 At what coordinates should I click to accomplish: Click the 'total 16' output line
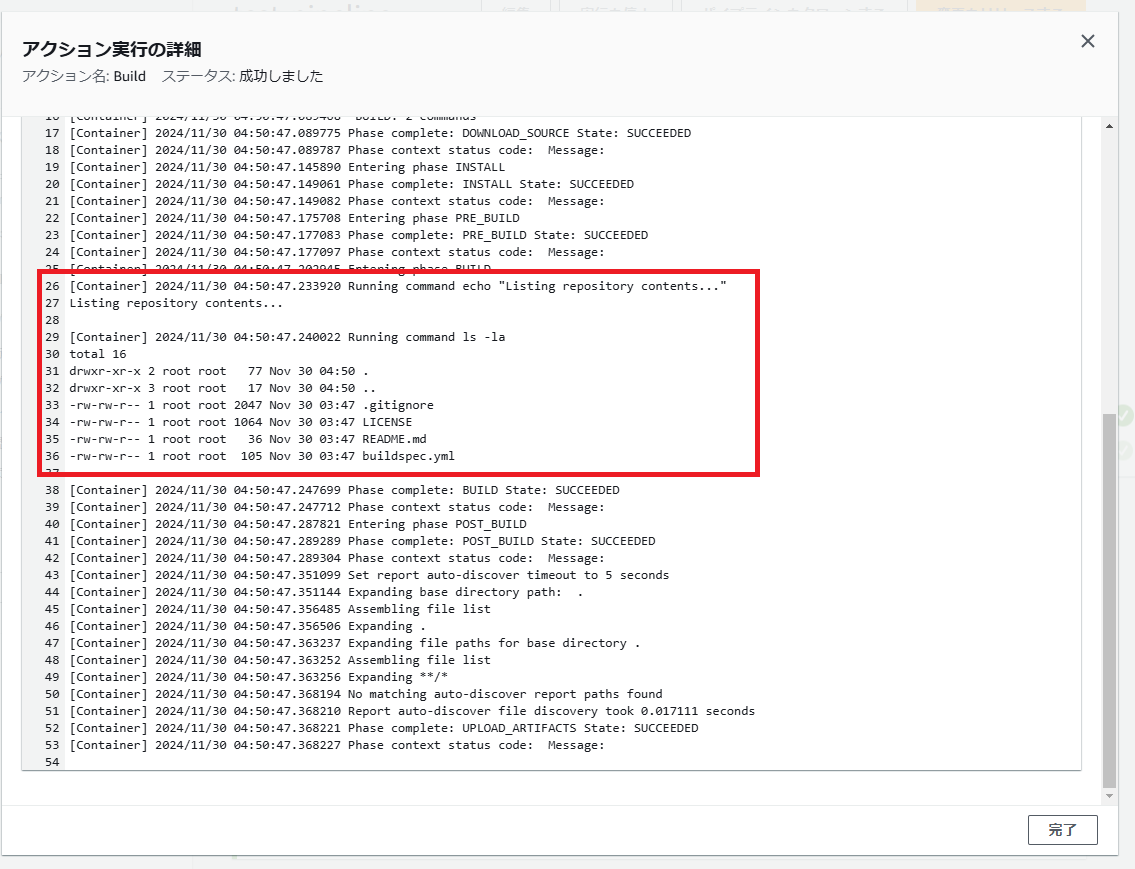[x=98, y=355]
